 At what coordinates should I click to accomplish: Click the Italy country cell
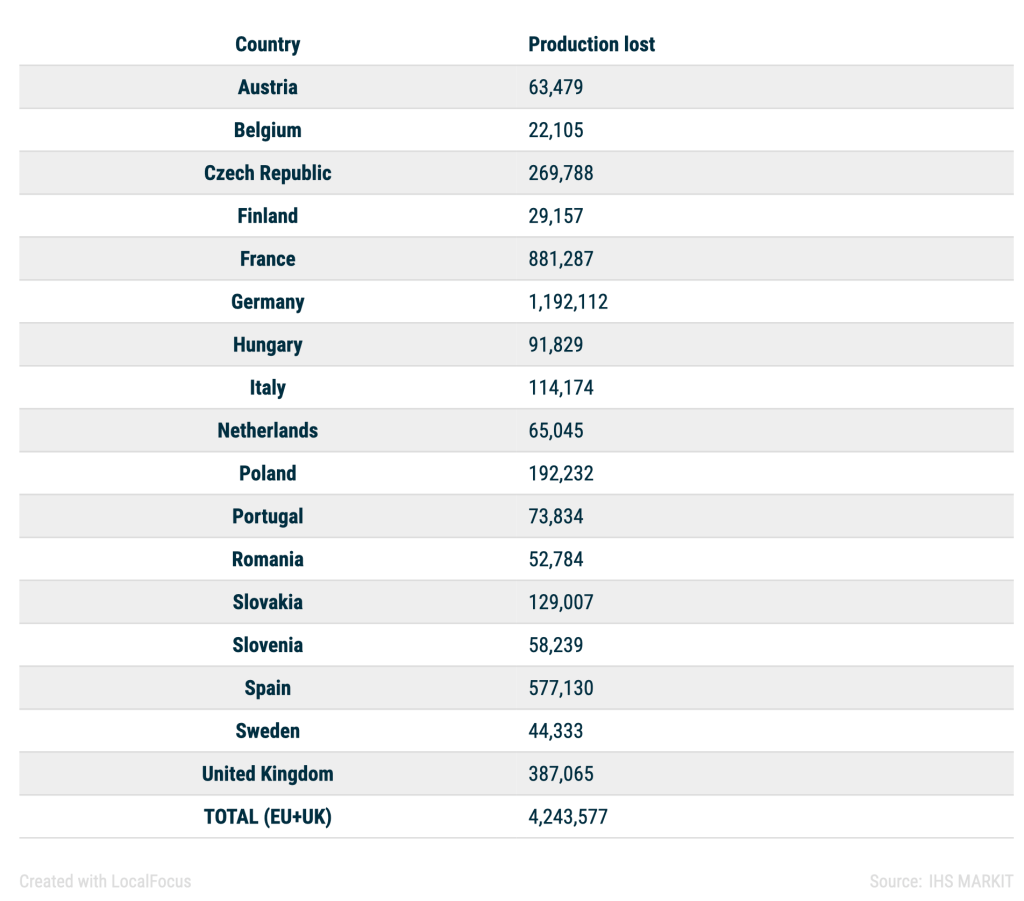[x=267, y=388]
